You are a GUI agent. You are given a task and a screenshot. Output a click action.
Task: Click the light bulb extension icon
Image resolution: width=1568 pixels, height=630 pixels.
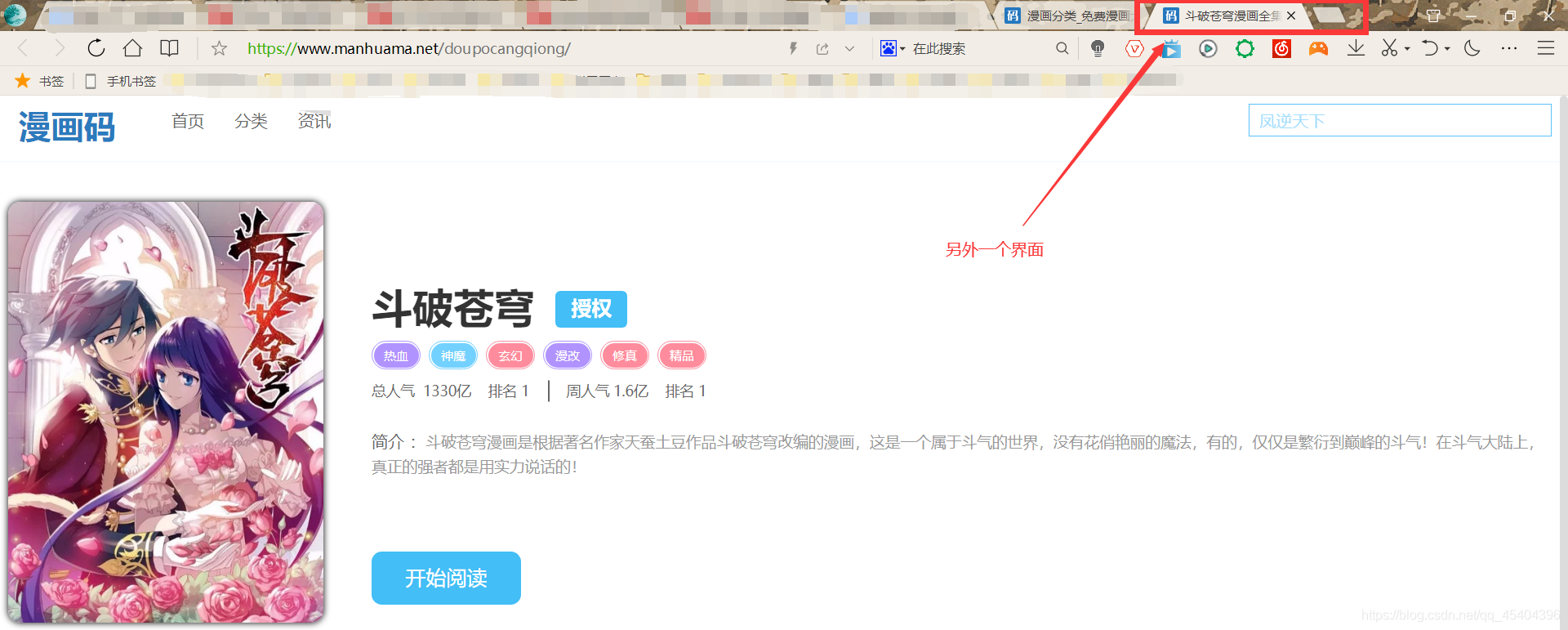pos(1098,49)
